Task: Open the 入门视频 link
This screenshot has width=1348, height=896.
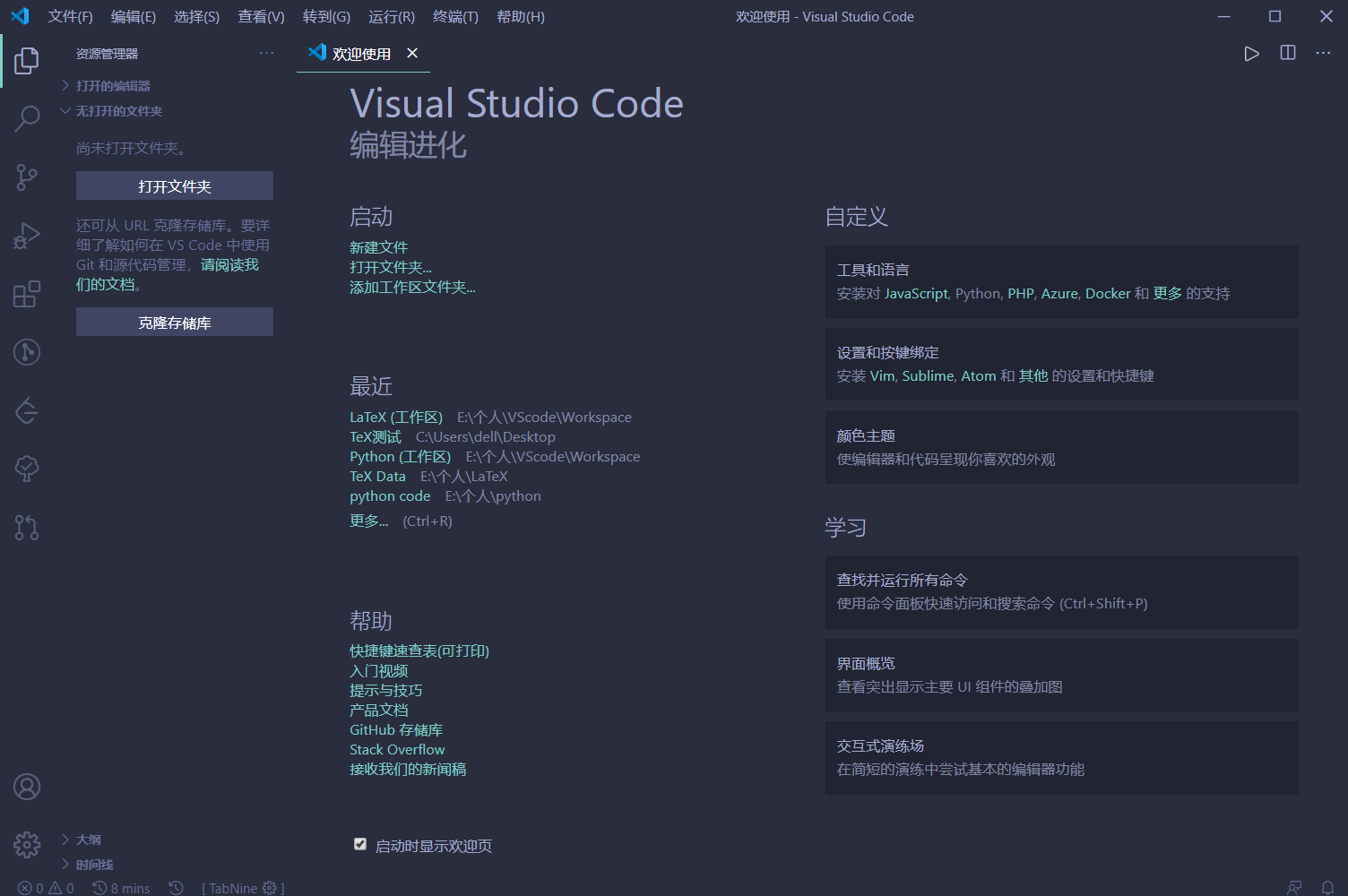Action: 378,671
